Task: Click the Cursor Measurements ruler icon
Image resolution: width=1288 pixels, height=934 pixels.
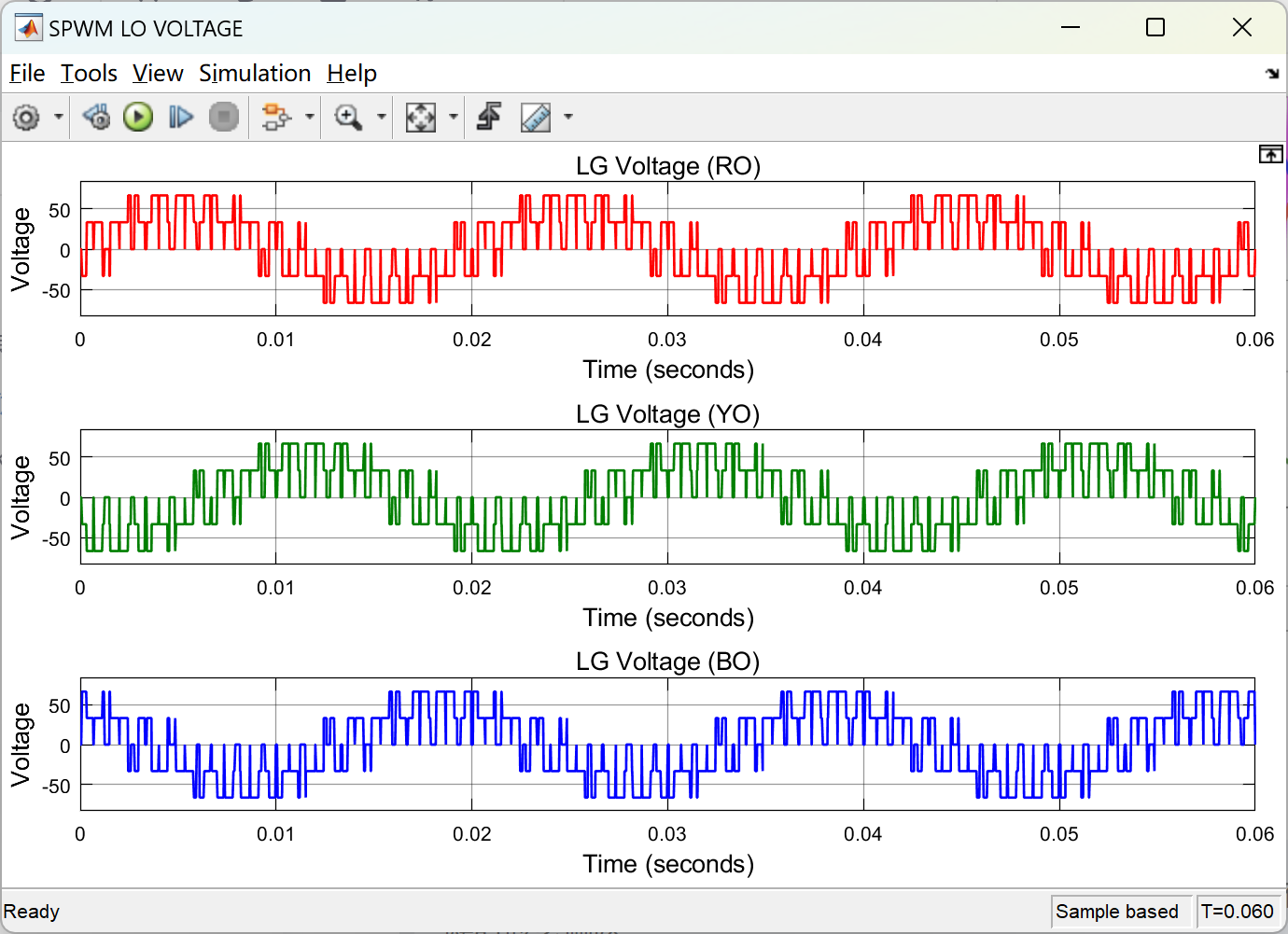Action: pyautogui.click(x=536, y=117)
